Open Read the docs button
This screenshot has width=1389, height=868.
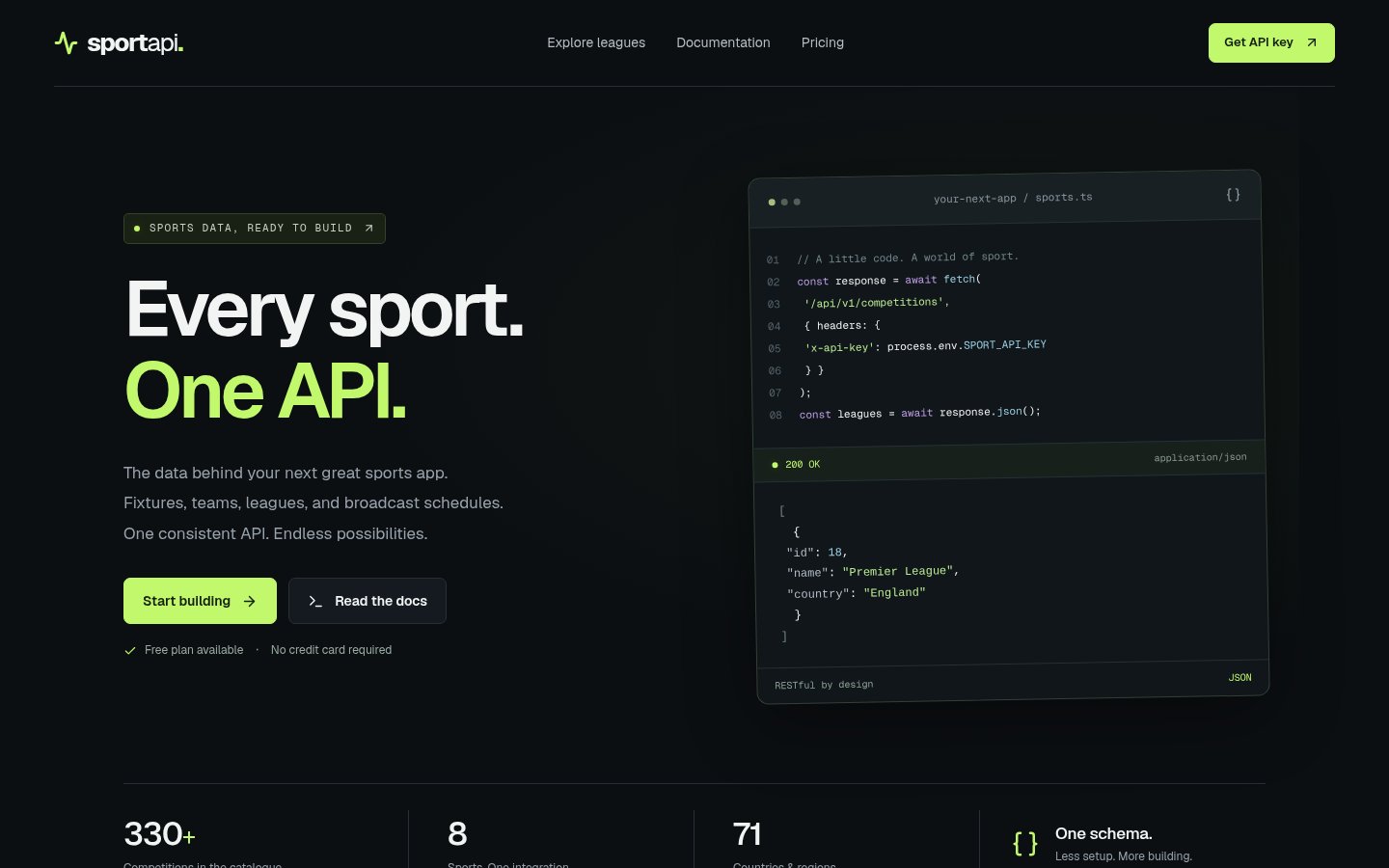368,601
